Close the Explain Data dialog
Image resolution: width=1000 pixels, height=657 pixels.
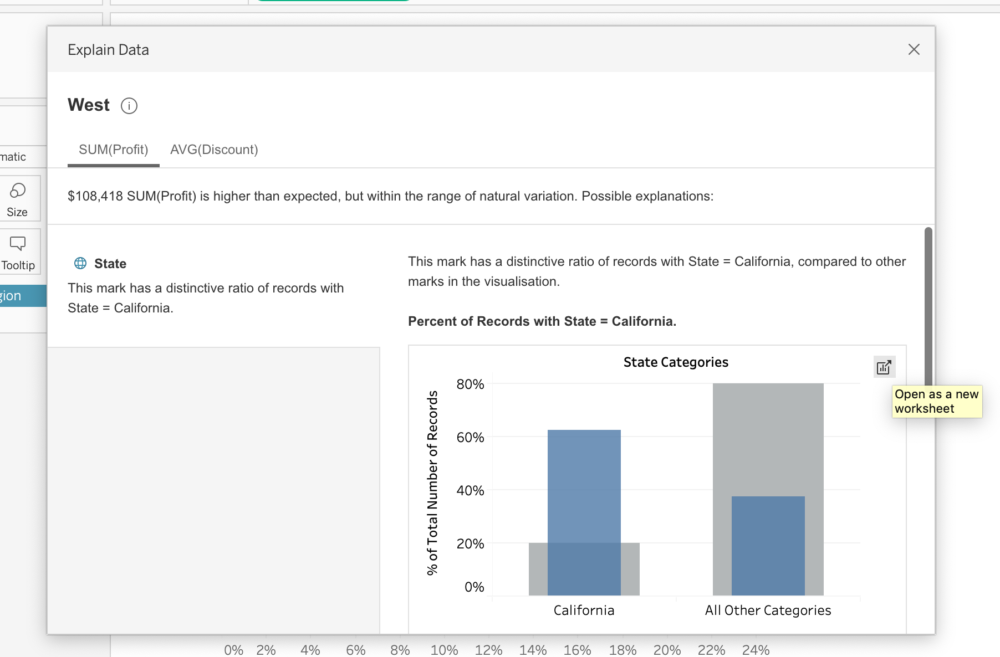tap(913, 48)
